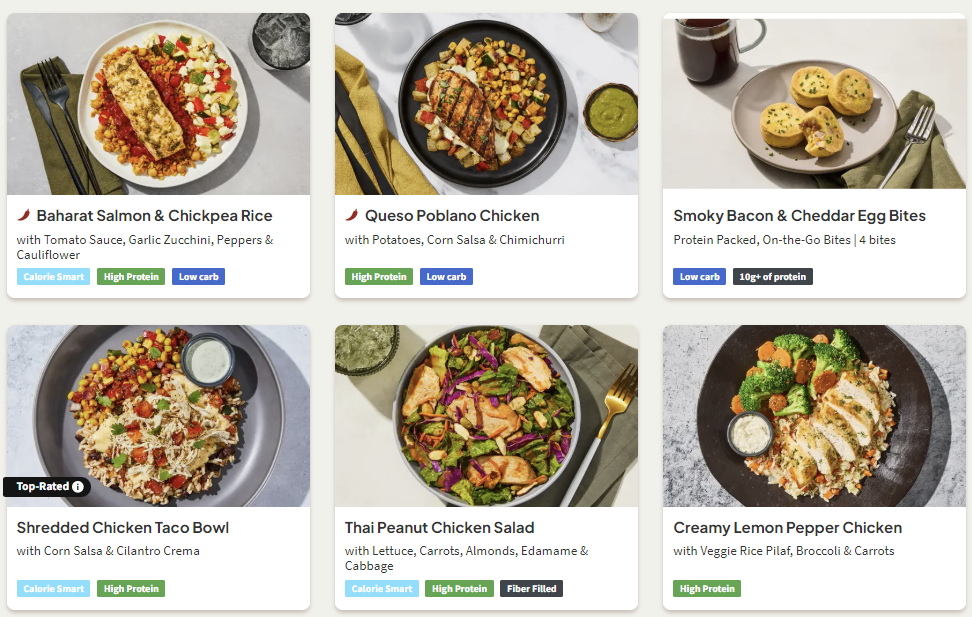Click the info icon on the Top-Rated badge
This screenshot has height=617, width=972.
tap(78, 487)
